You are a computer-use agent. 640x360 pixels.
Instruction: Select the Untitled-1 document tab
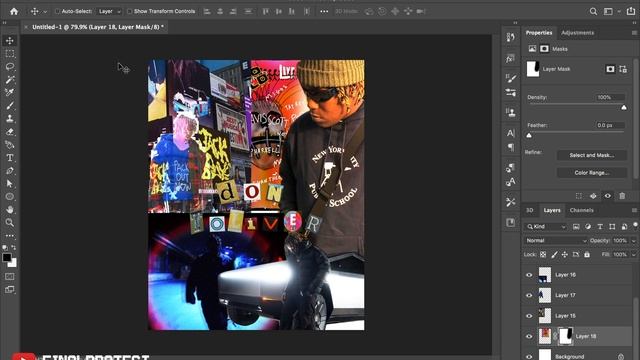point(98,27)
